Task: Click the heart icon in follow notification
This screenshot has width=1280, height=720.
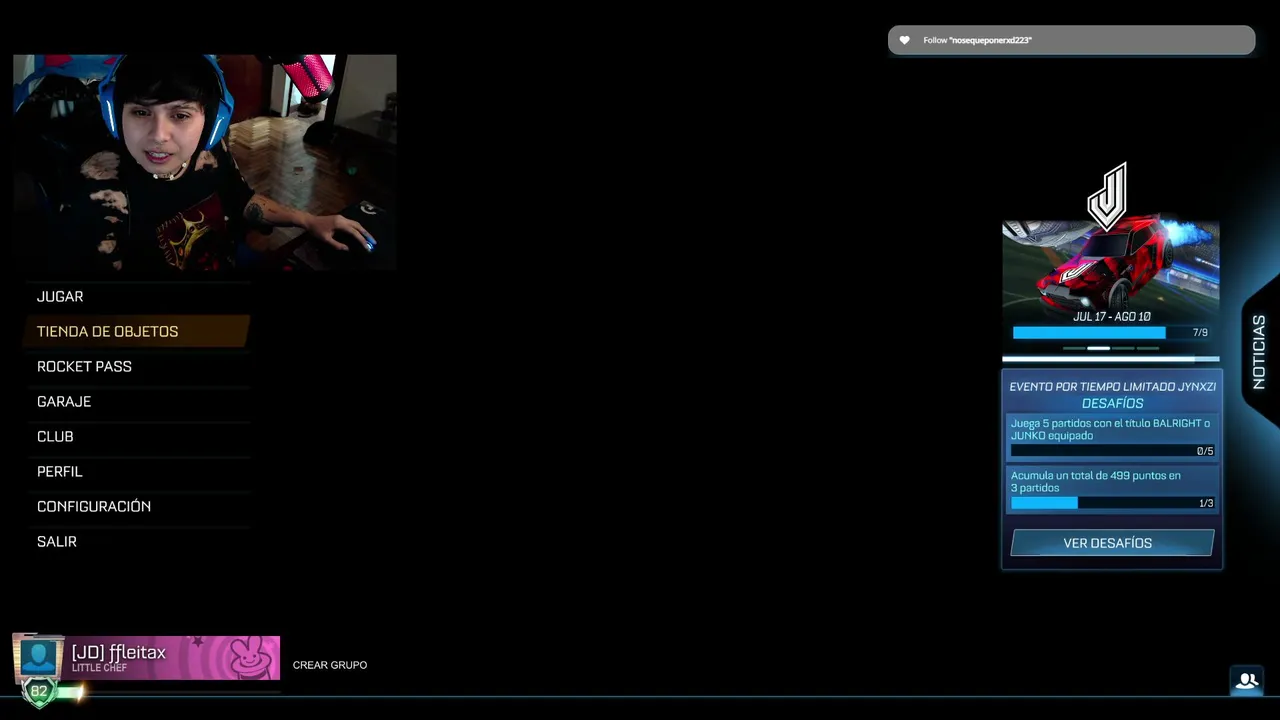Action: point(905,40)
